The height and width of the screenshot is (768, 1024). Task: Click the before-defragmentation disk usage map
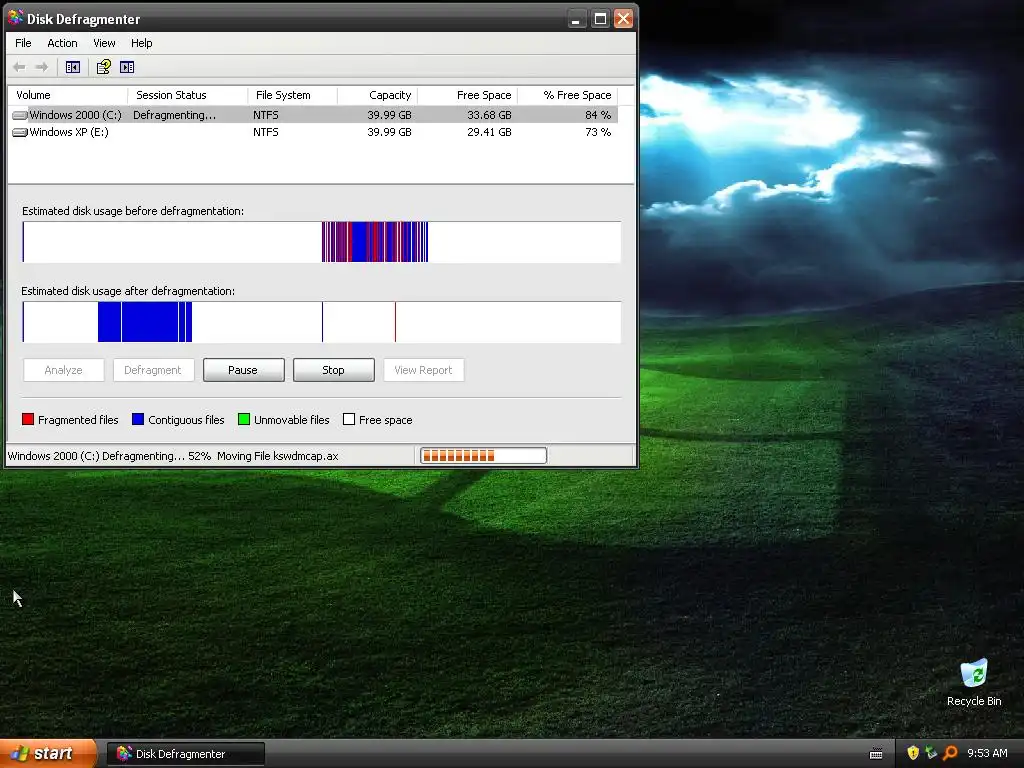(321, 242)
